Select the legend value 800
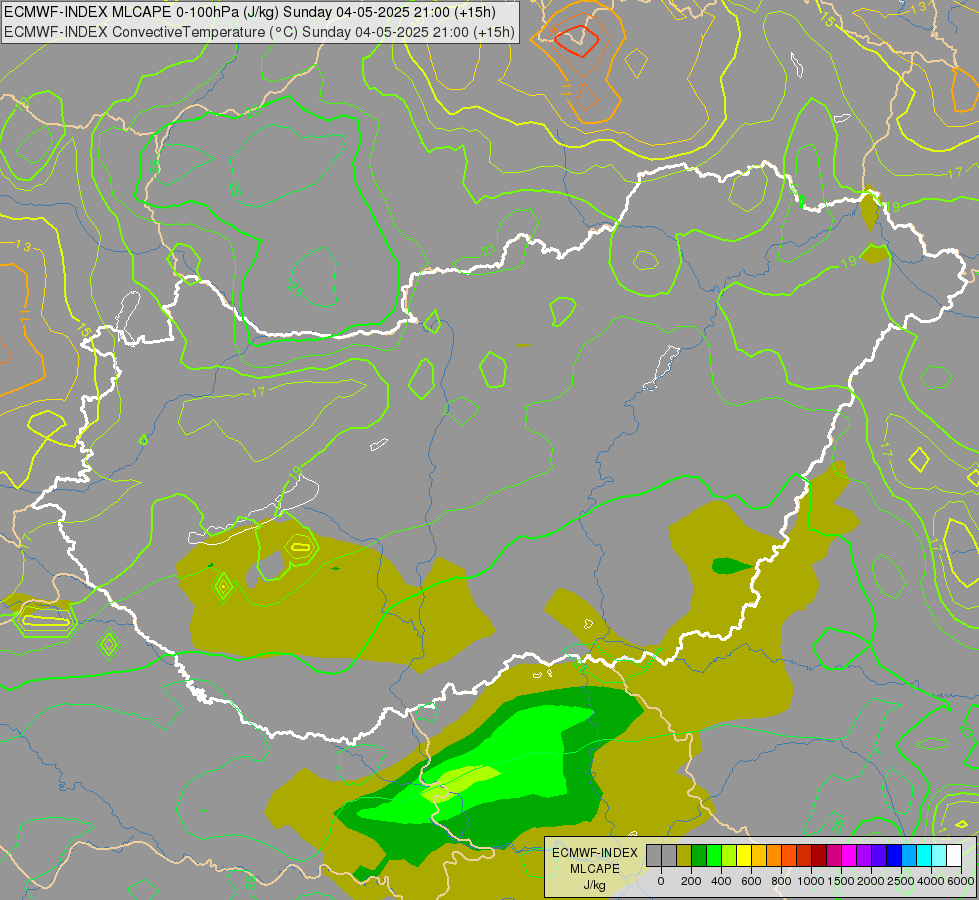Viewport: 979px width, 900px height. (x=781, y=881)
